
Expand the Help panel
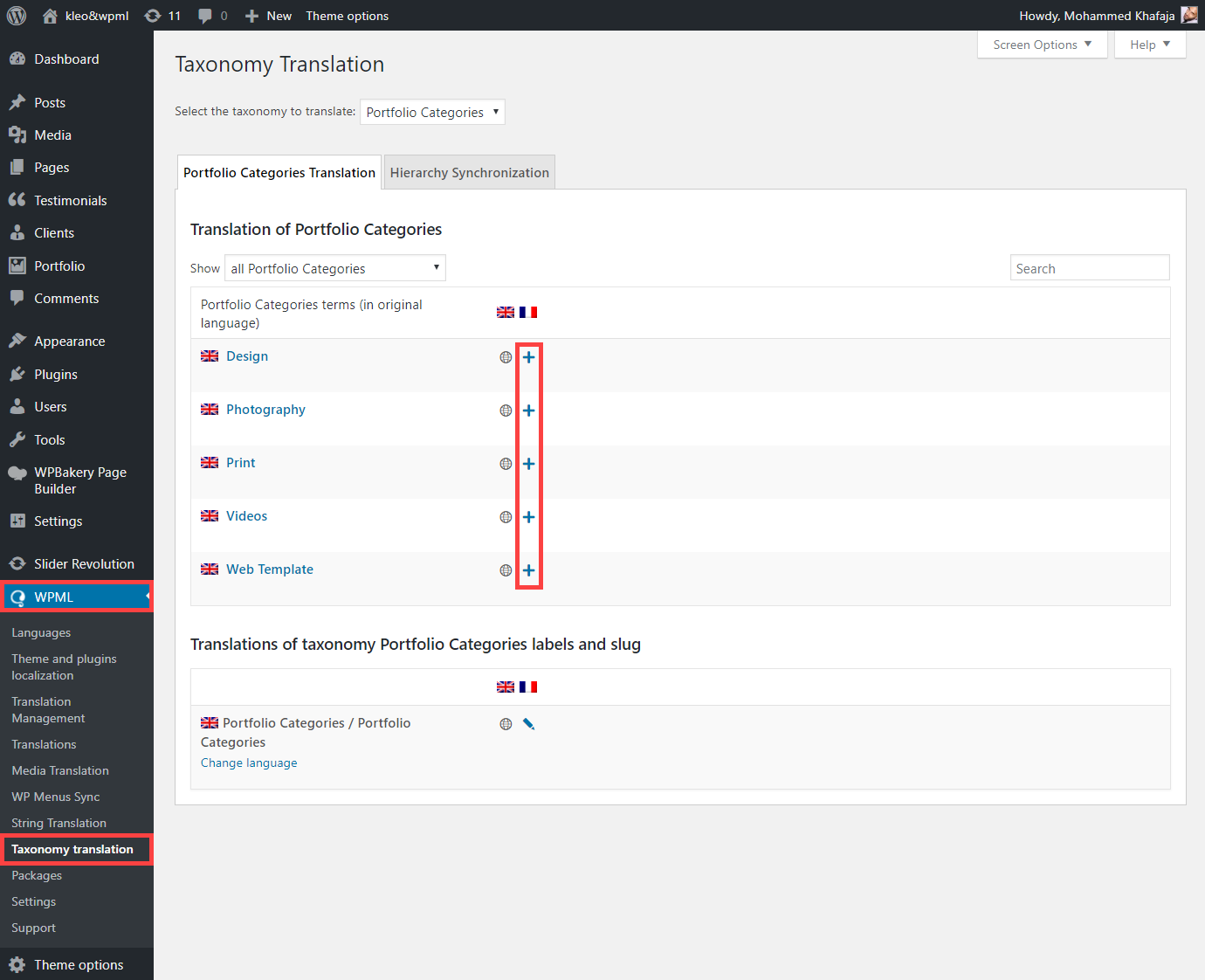point(1150,45)
